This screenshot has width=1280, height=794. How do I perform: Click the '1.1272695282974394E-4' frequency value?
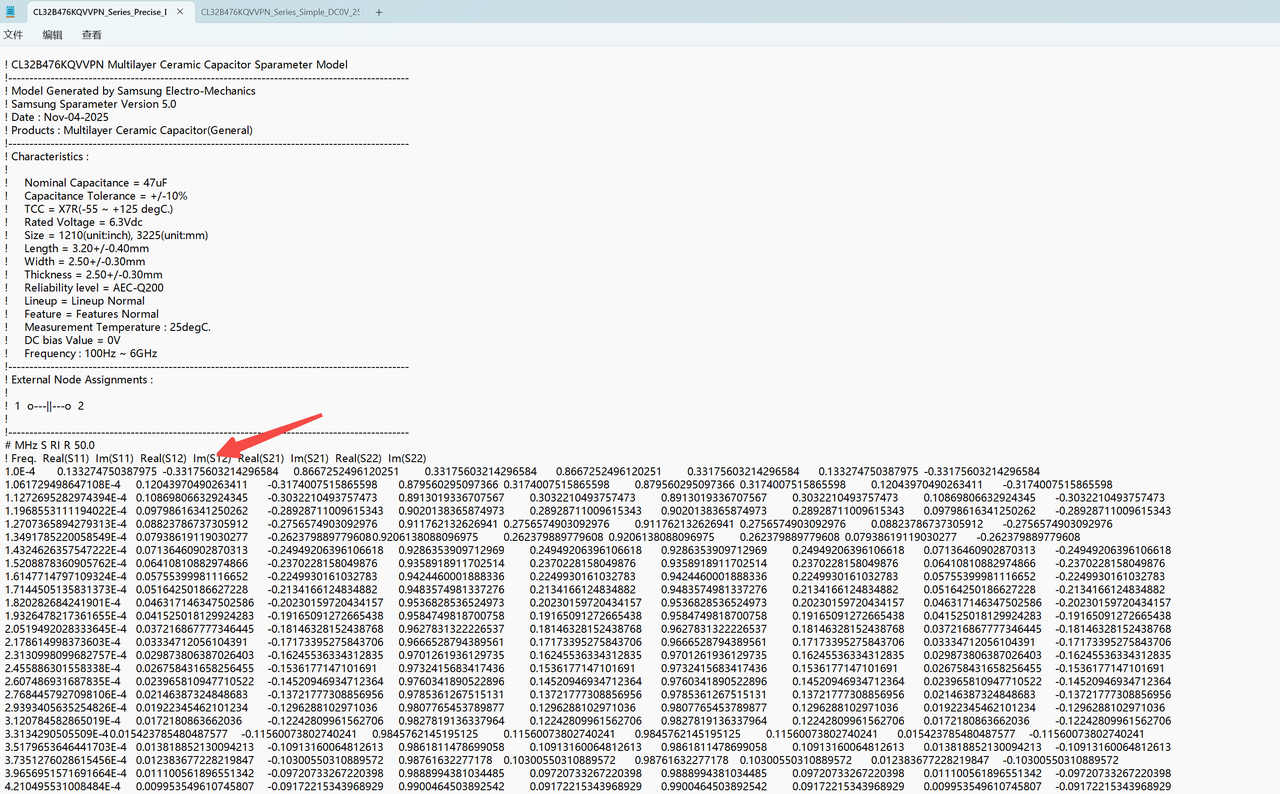[x=65, y=497]
